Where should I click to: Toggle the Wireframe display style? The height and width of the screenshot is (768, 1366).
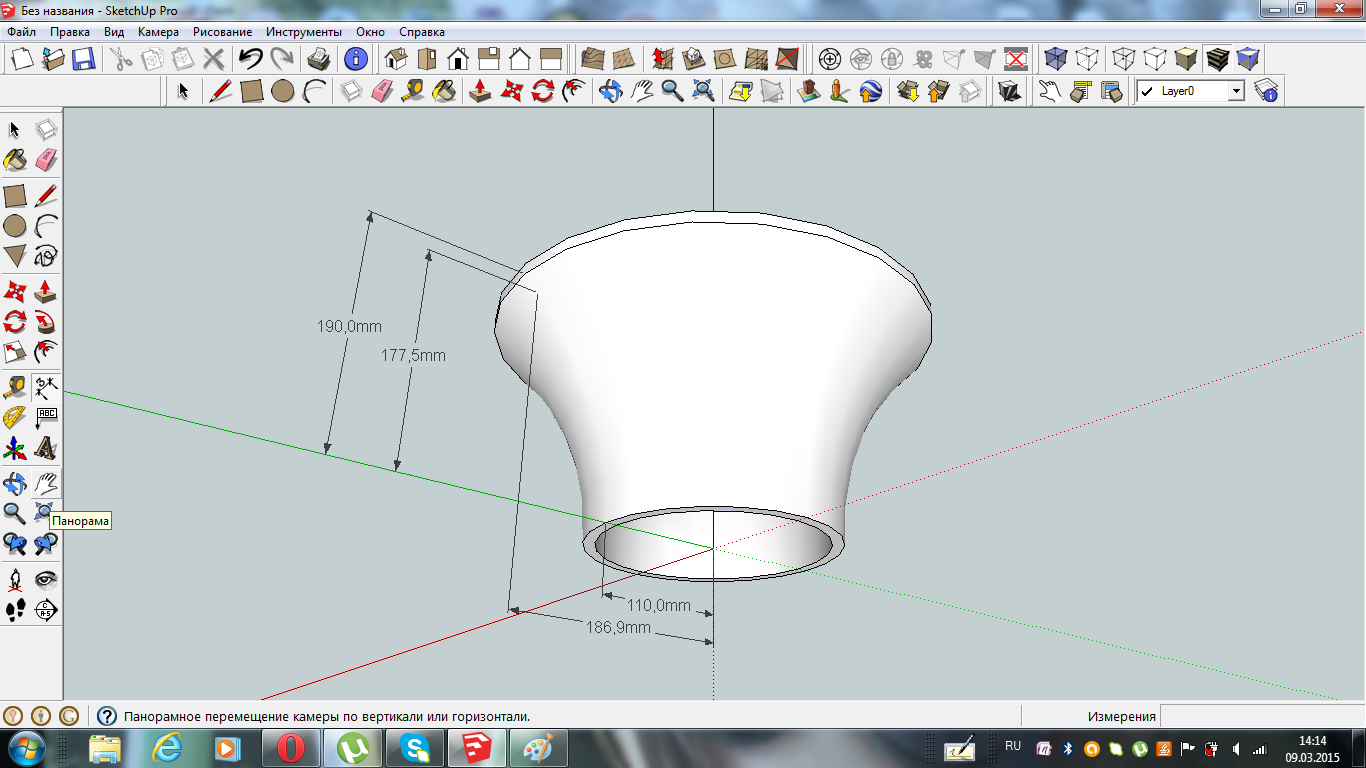click(1124, 59)
